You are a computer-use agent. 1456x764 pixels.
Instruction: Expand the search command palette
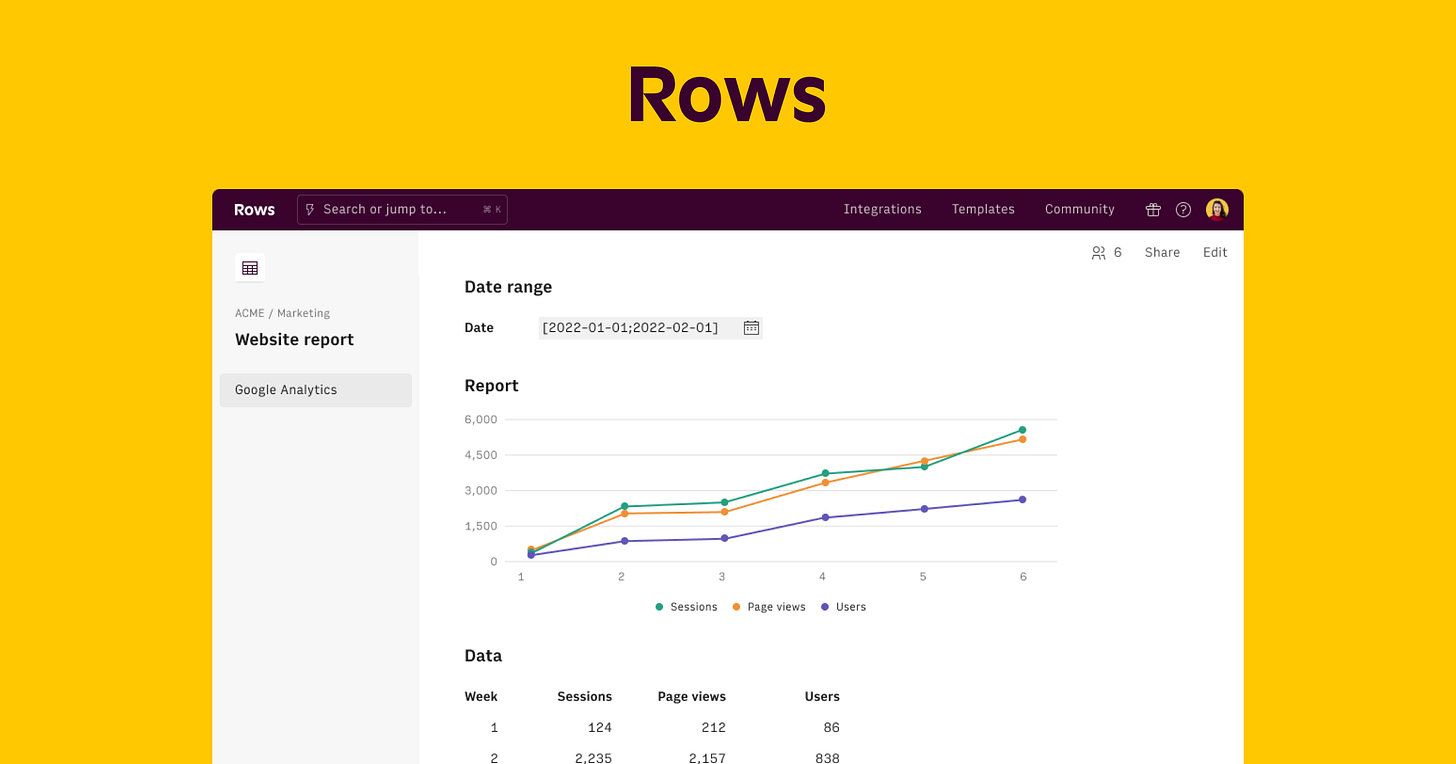pyautogui.click(x=400, y=209)
